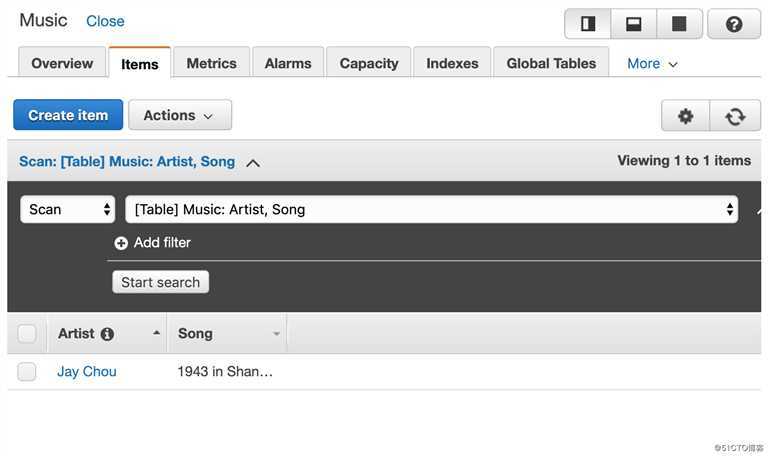Open the Indexes tab
This screenshot has width=768, height=456.
click(x=452, y=63)
